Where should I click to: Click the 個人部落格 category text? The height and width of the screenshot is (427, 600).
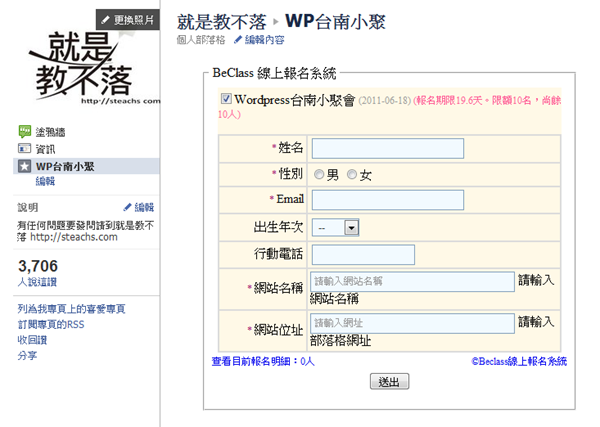[x=201, y=40]
